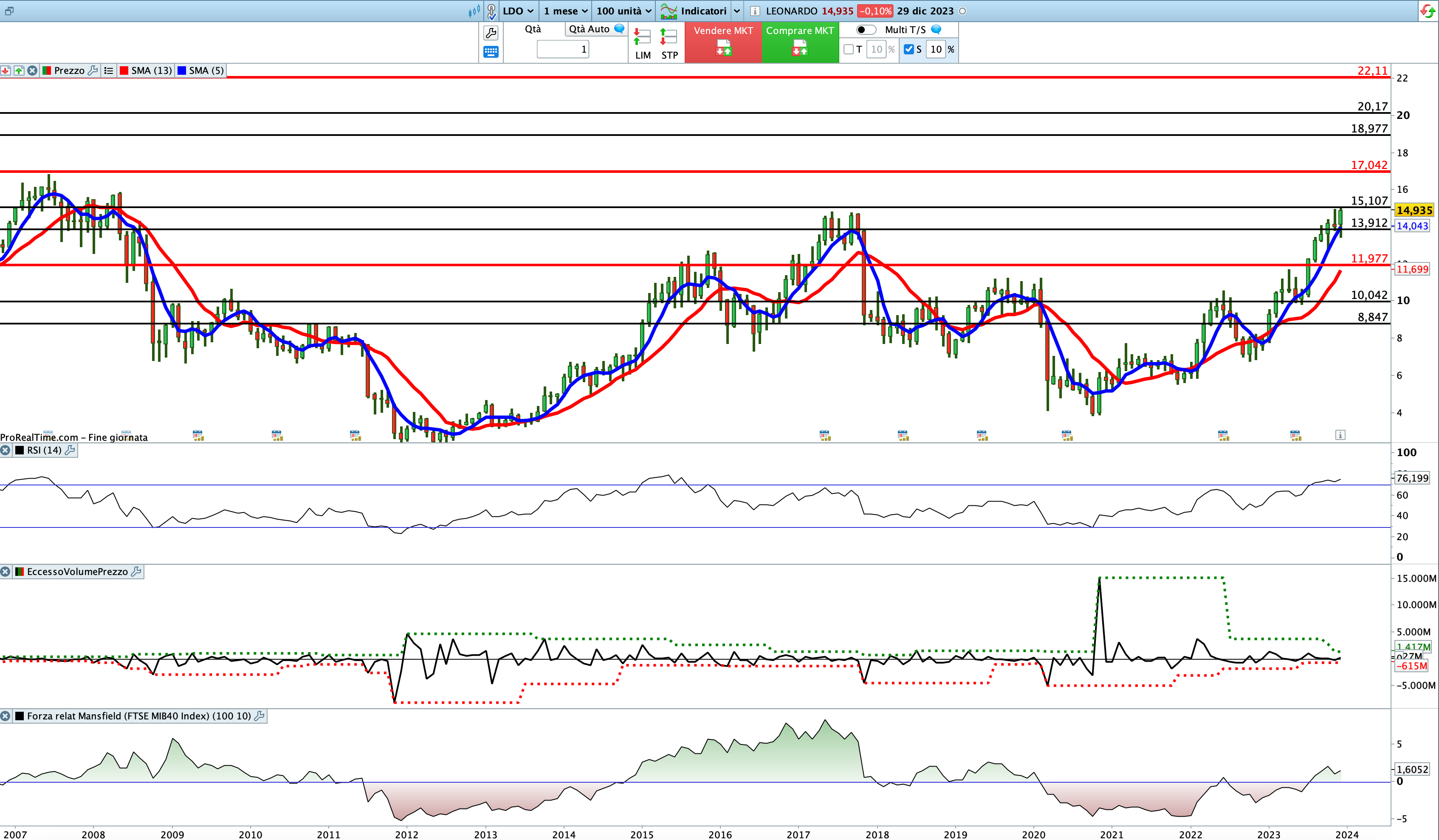Screen dimensions: 1439x840
Task: Change the '1 mese' timeframe dropdown
Action: (x=565, y=11)
